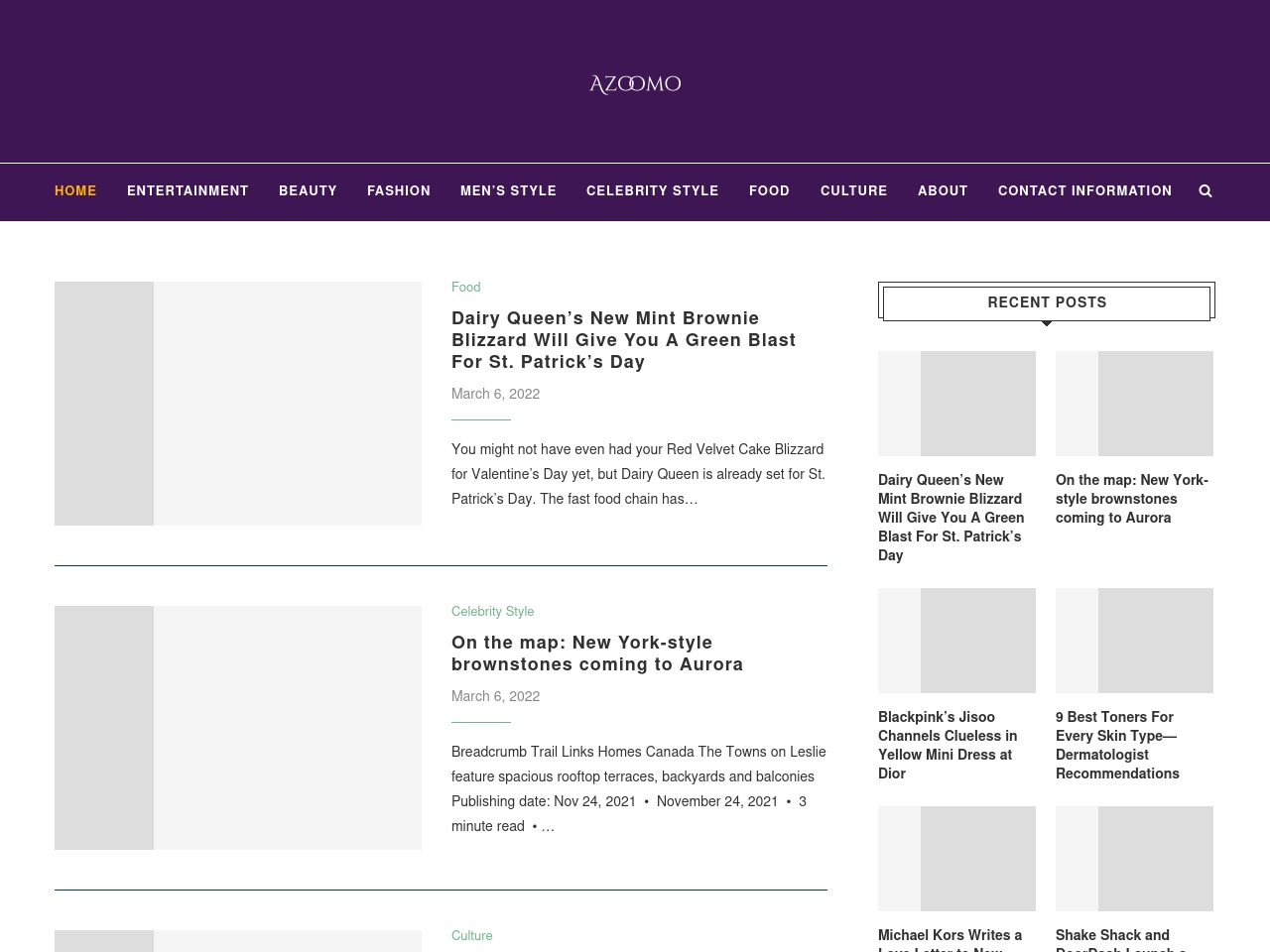This screenshot has height=952, width=1270.
Task: Click the Dairy Queen article excerpt text
Action: [x=638, y=474]
